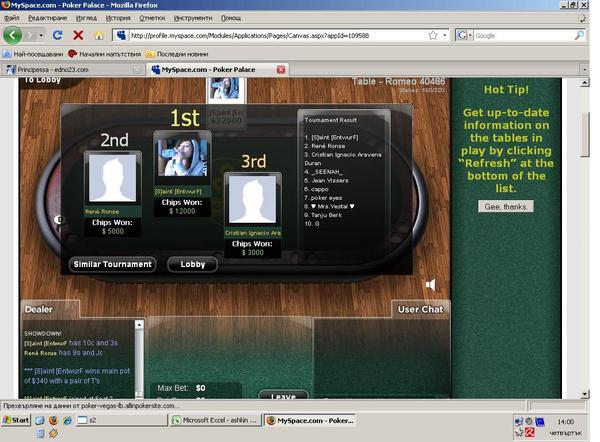Click '9. Tanju Berk' in Tournament Result

click(x=323, y=215)
